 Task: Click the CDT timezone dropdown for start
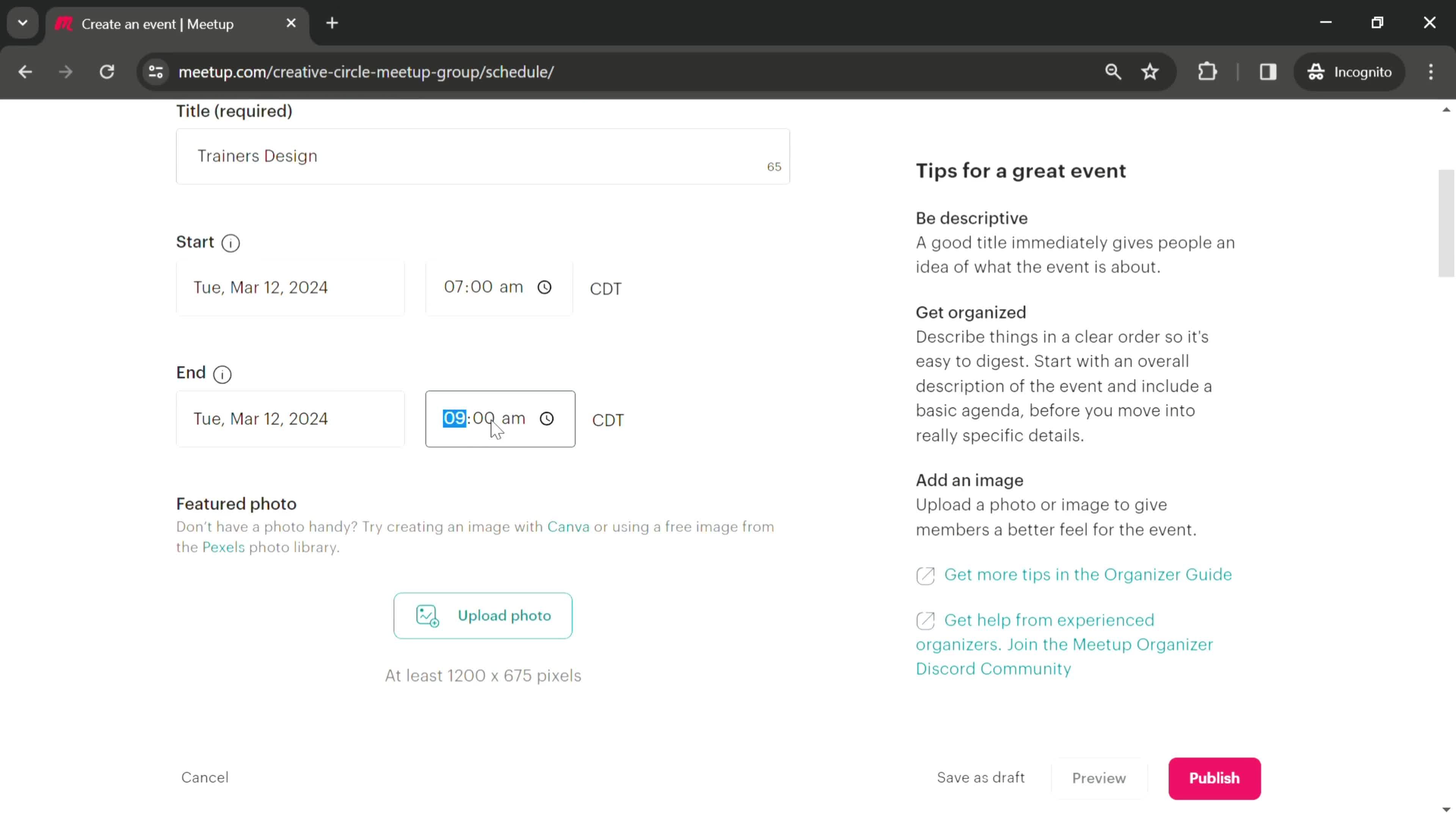click(605, 288)
